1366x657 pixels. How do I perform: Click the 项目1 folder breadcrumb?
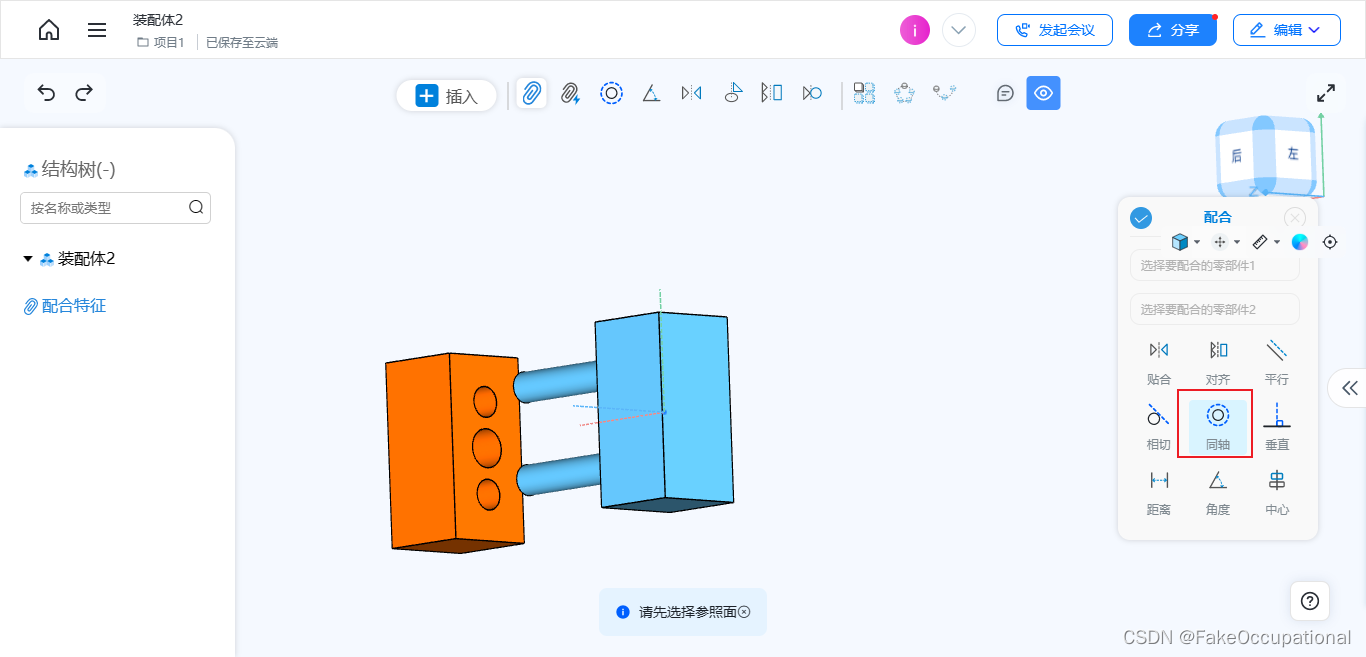click(x=161, y=42)
